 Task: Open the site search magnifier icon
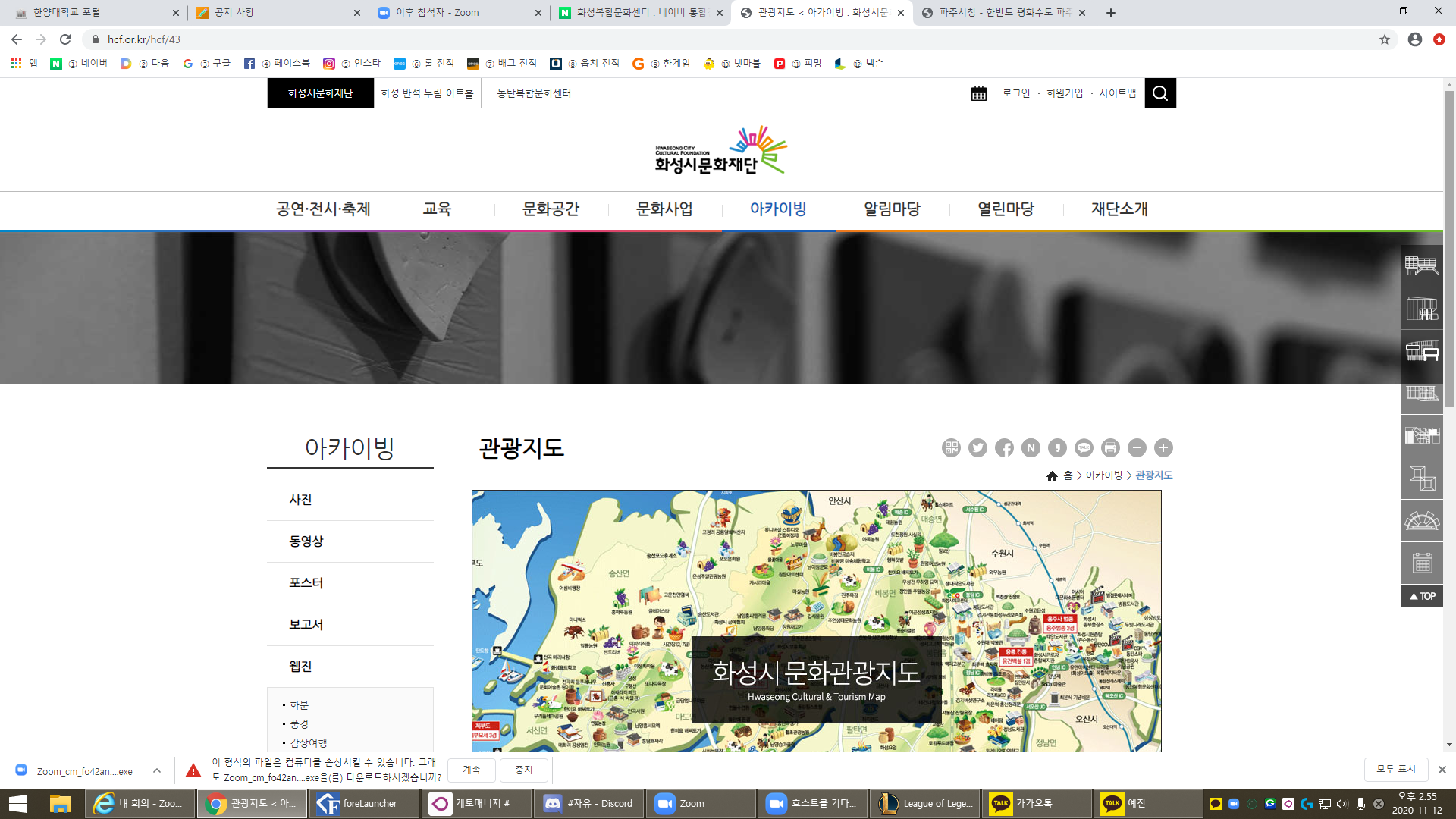coord(1160,93)
